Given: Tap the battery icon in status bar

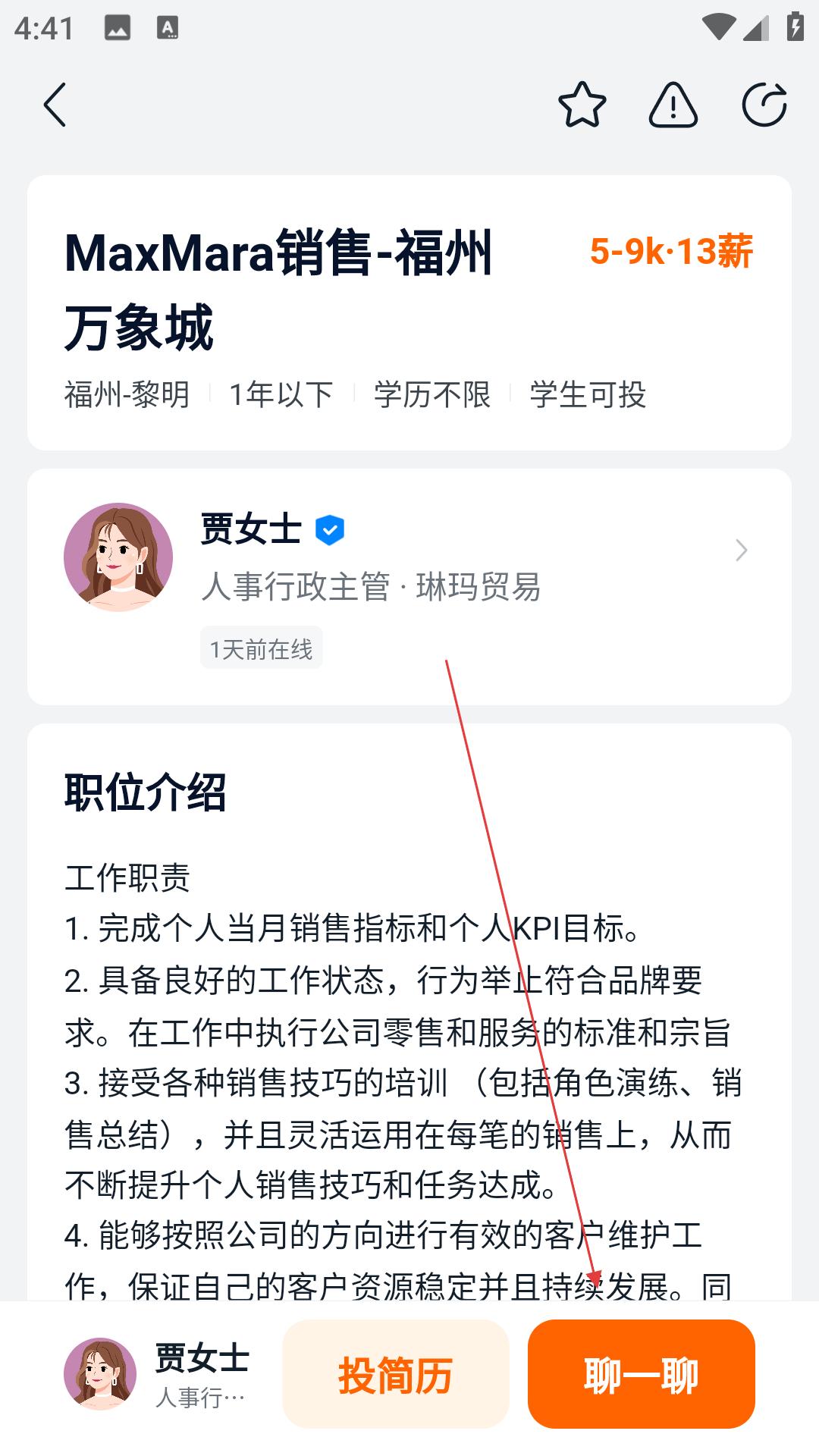Looking at the screenshot, I should 795,28.
